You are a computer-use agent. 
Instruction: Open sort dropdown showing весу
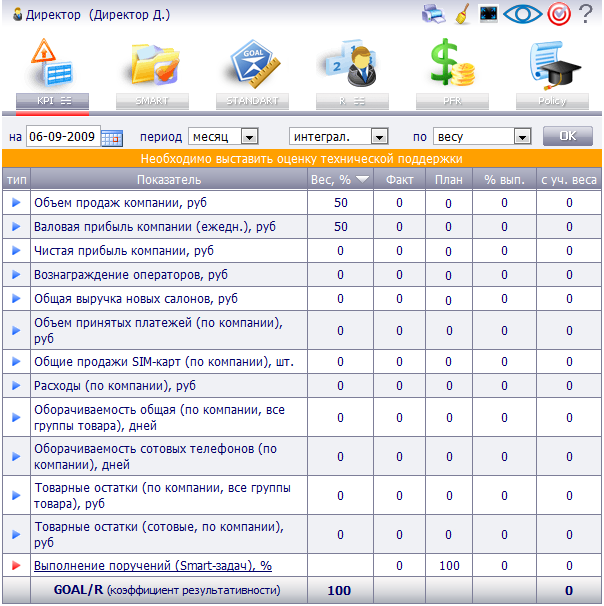pyautogui.click(x=482, y=136)
